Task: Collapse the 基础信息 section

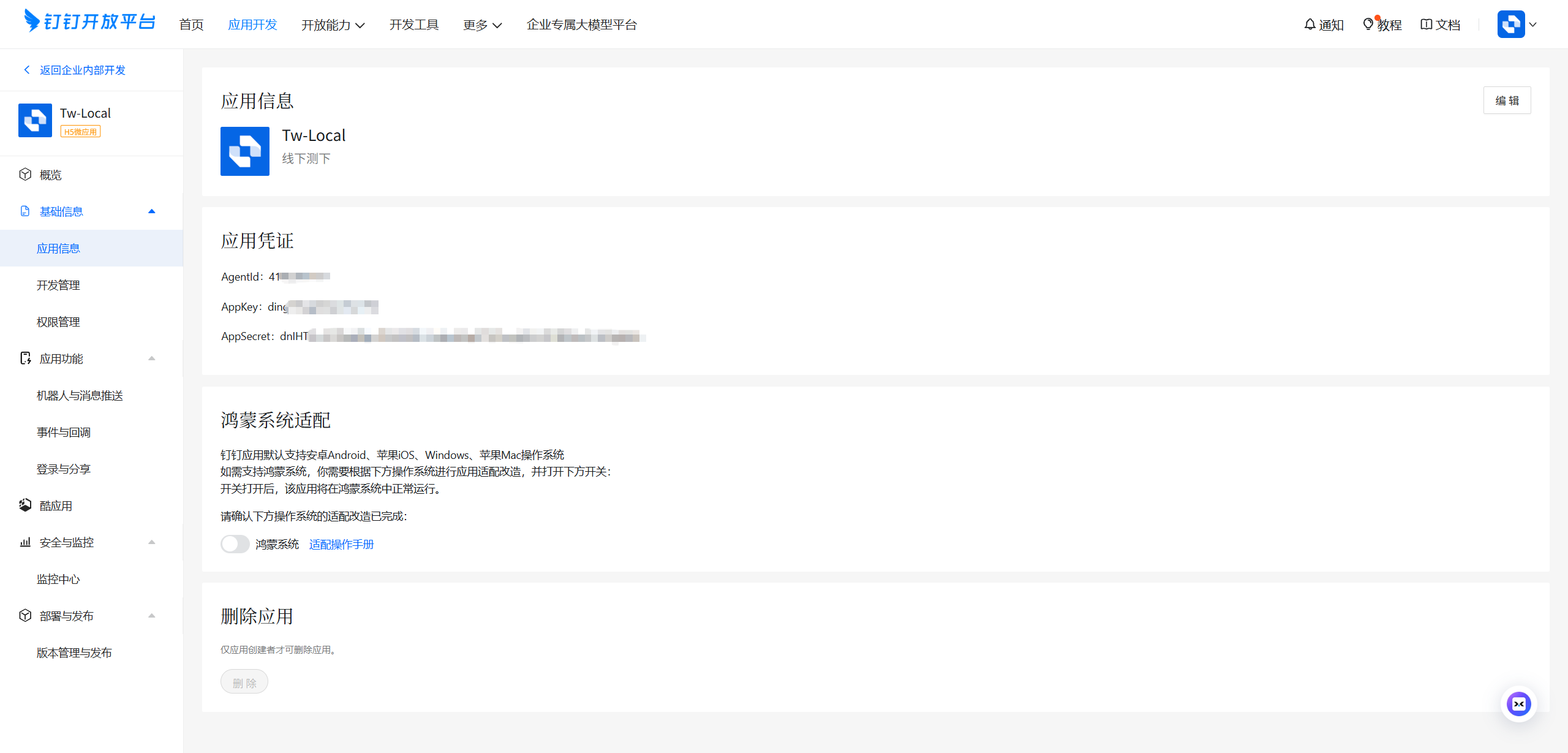Action: click(151, 211)
